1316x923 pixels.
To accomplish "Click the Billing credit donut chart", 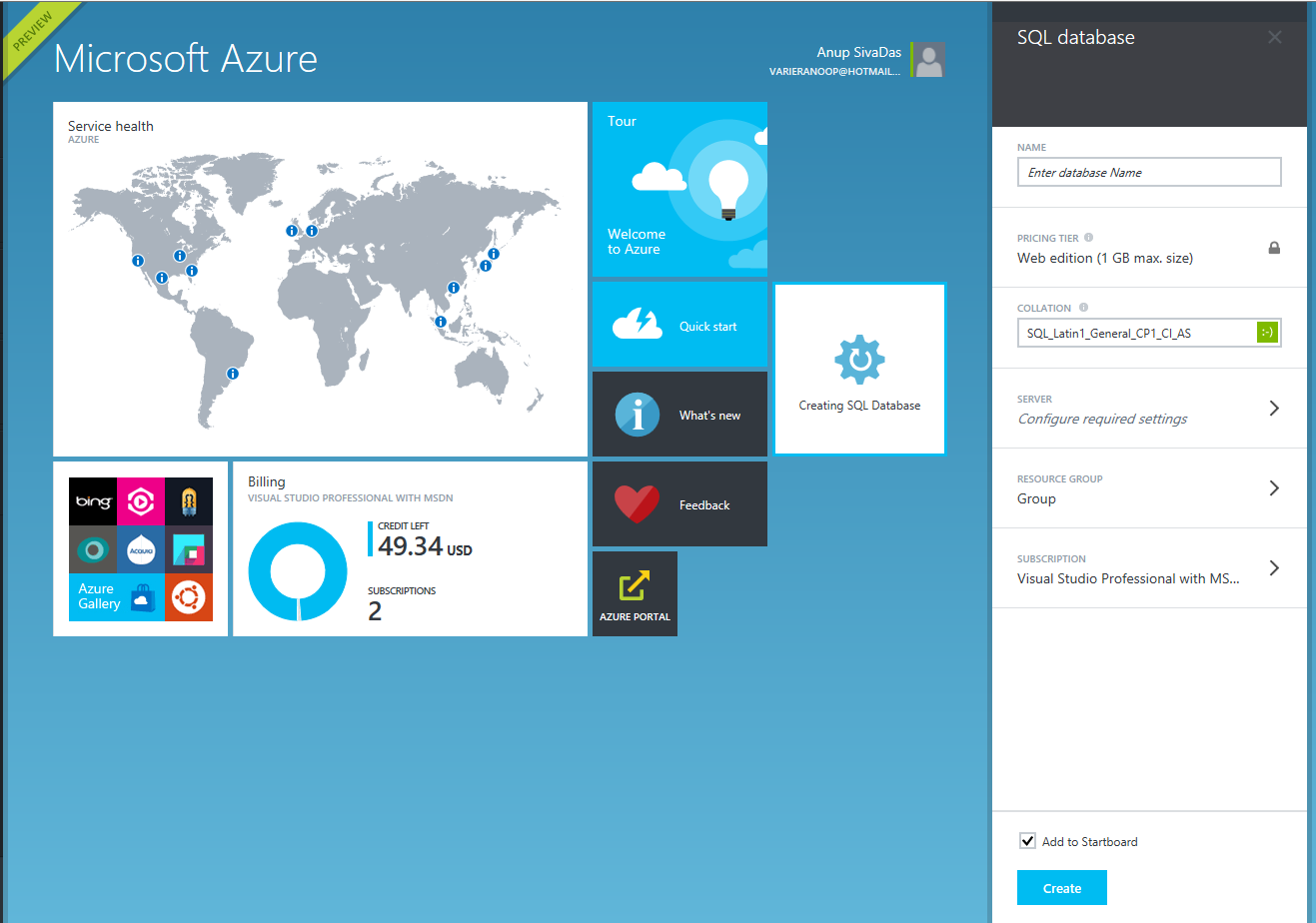I will point(298,571).
